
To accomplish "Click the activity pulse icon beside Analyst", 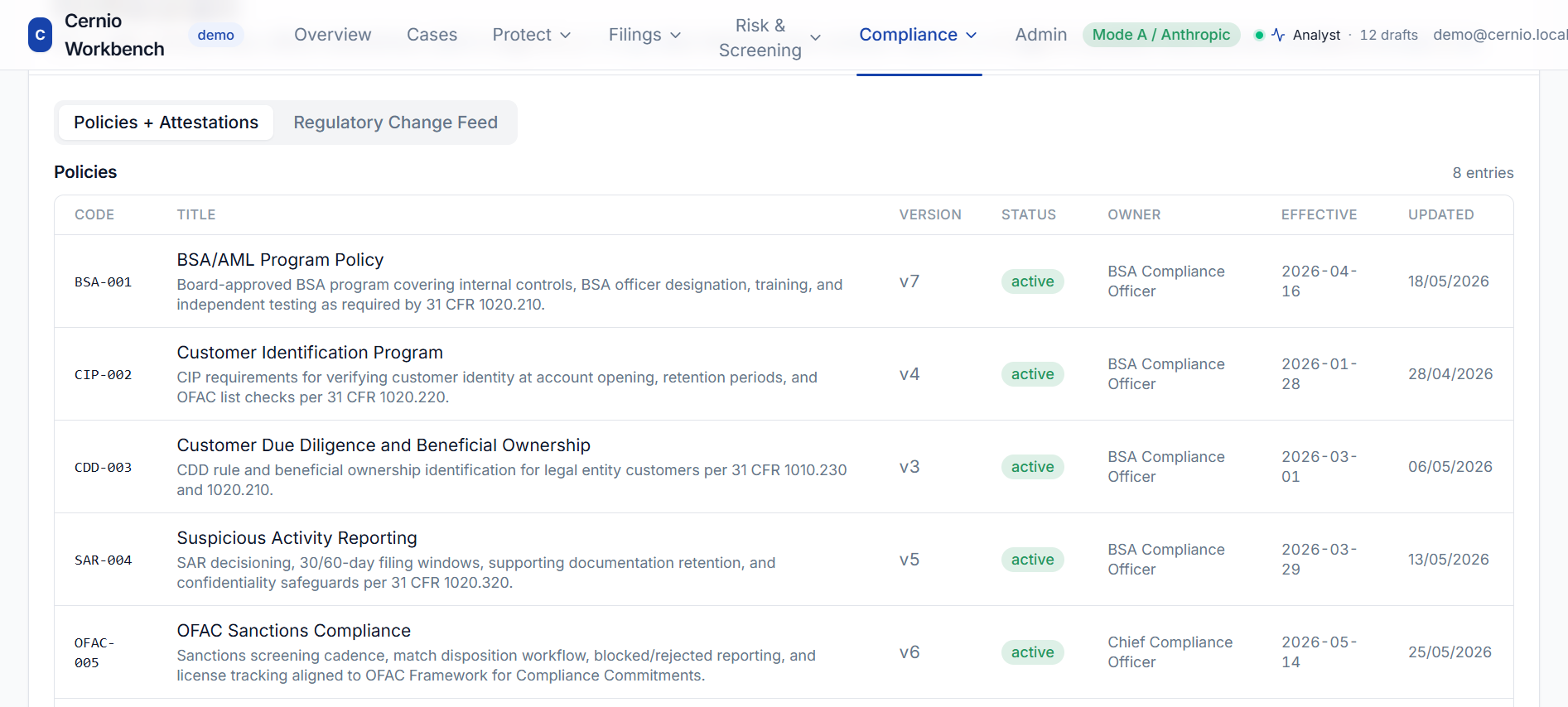I will click(x=1278, y=35).
